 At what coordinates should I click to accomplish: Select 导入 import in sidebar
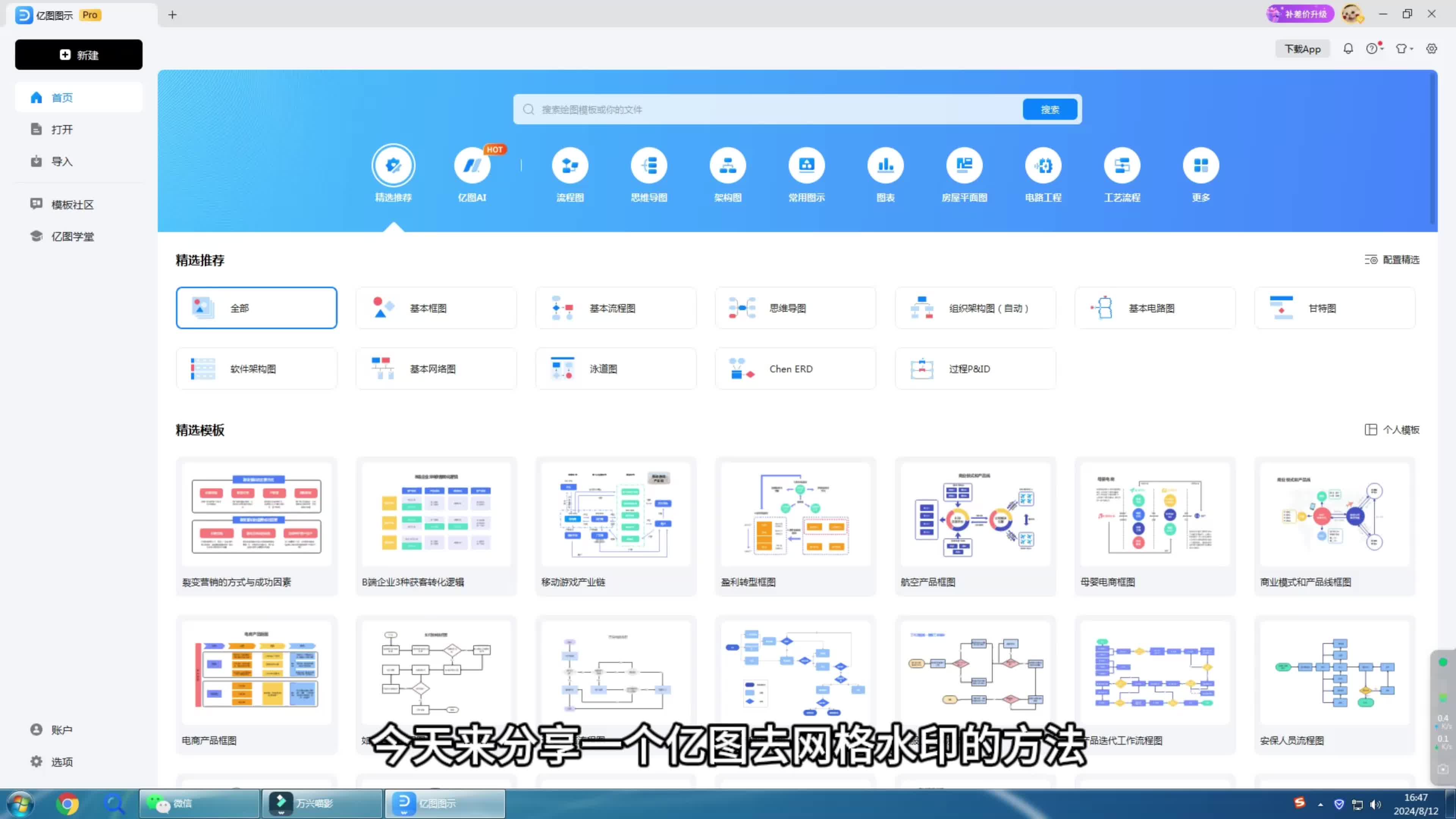[78, 161]
